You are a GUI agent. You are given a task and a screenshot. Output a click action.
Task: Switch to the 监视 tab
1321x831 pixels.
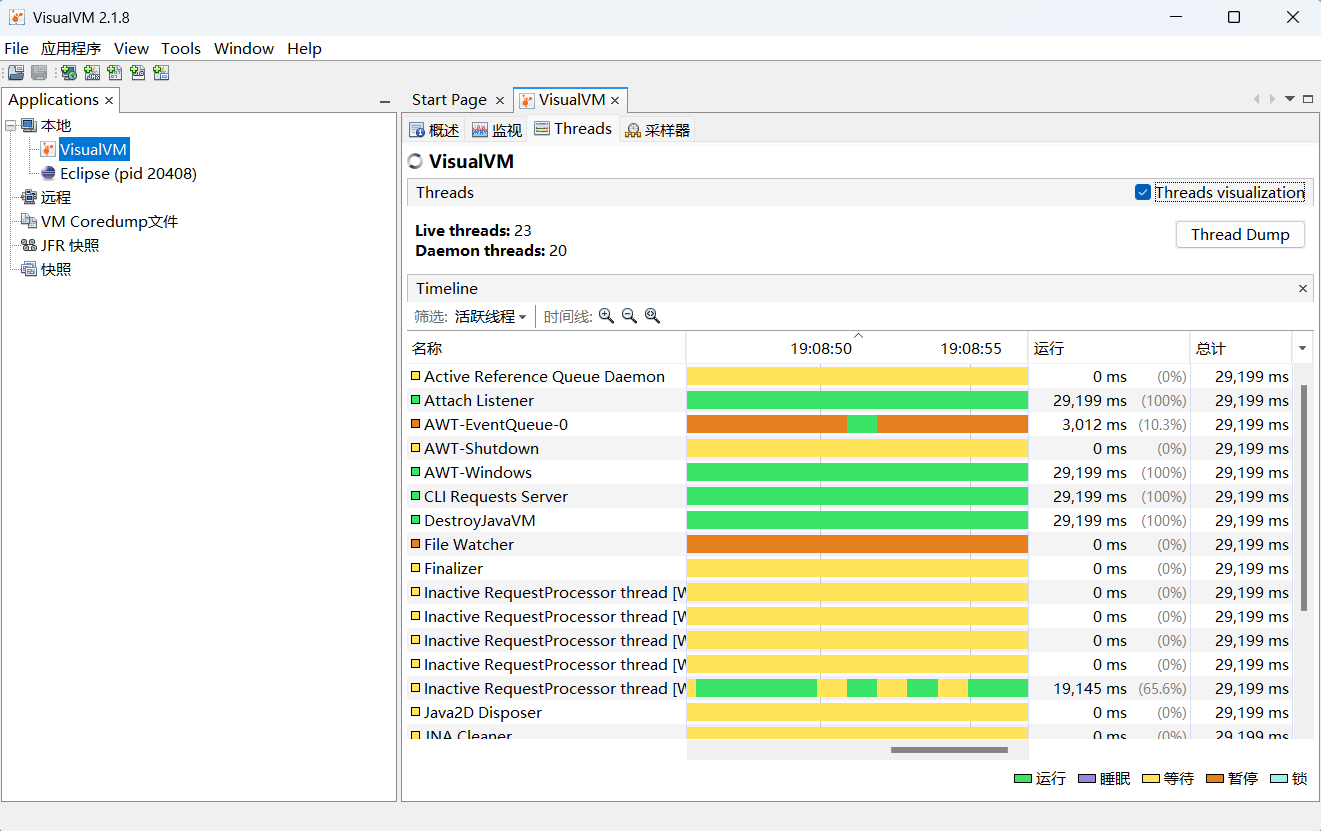click(x=496, y=129)
